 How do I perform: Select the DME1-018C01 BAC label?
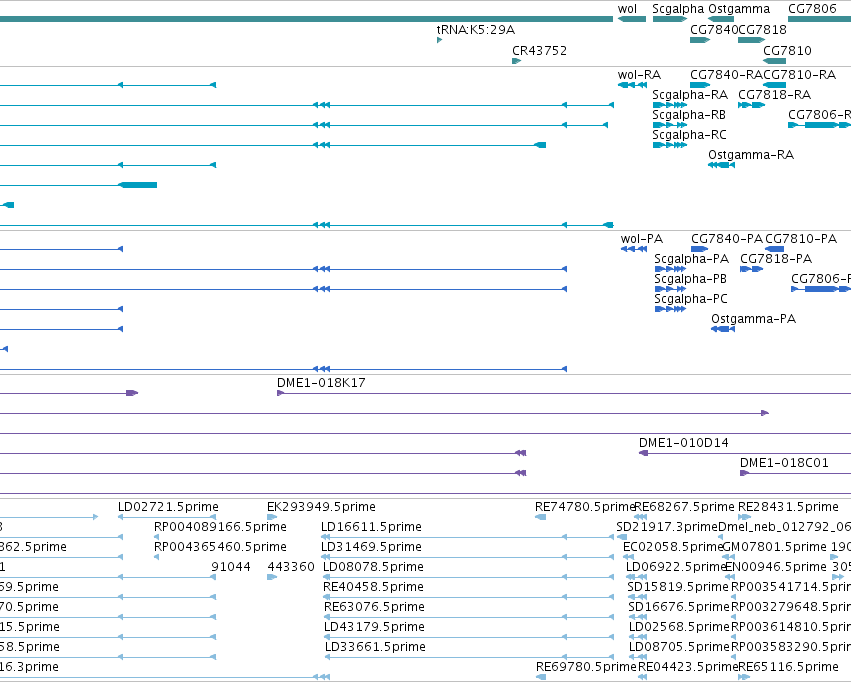pos(784,463)
